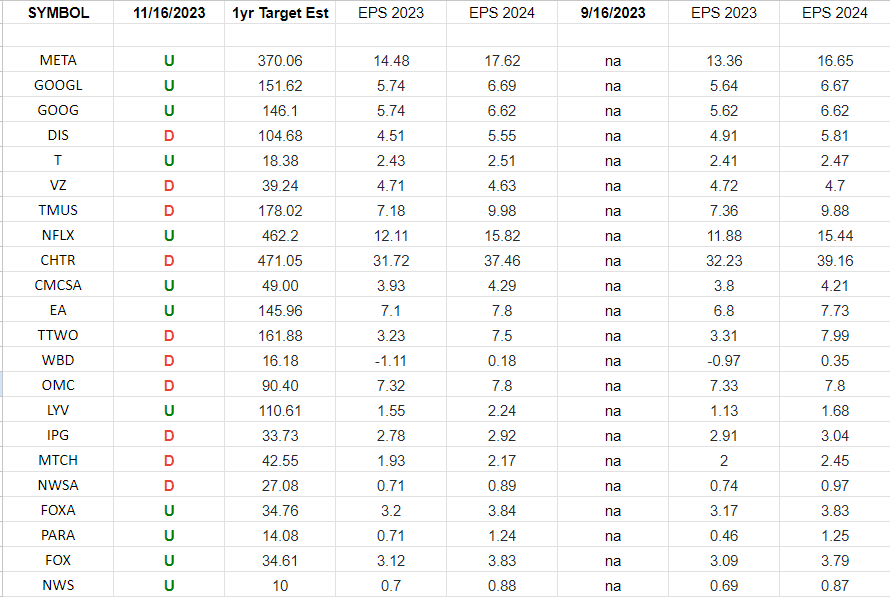
Task: Click the 11/16/2023 column header
Action: pyautogui.click(x=169, y=12)
